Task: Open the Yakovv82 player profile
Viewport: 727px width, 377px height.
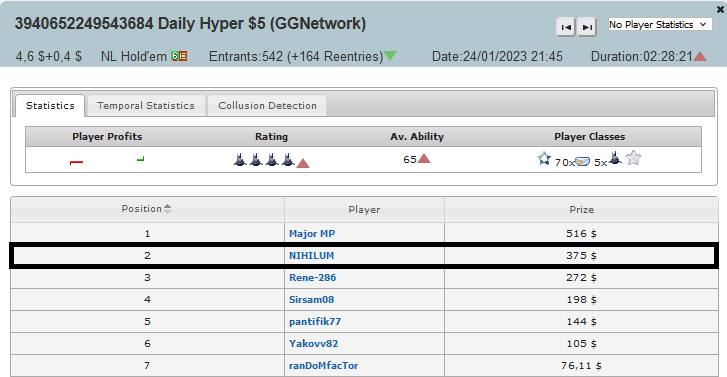Action: click(x=313, y=344)
